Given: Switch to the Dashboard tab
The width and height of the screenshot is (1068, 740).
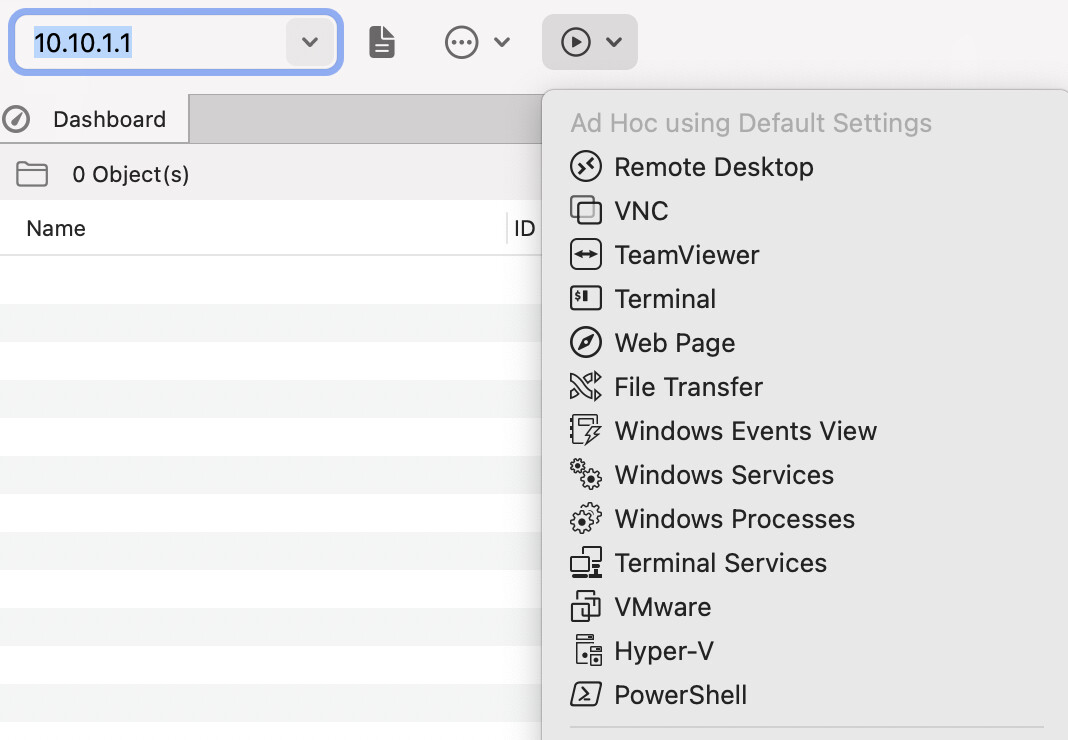Looking at the screenshot, I should point(109,119).
